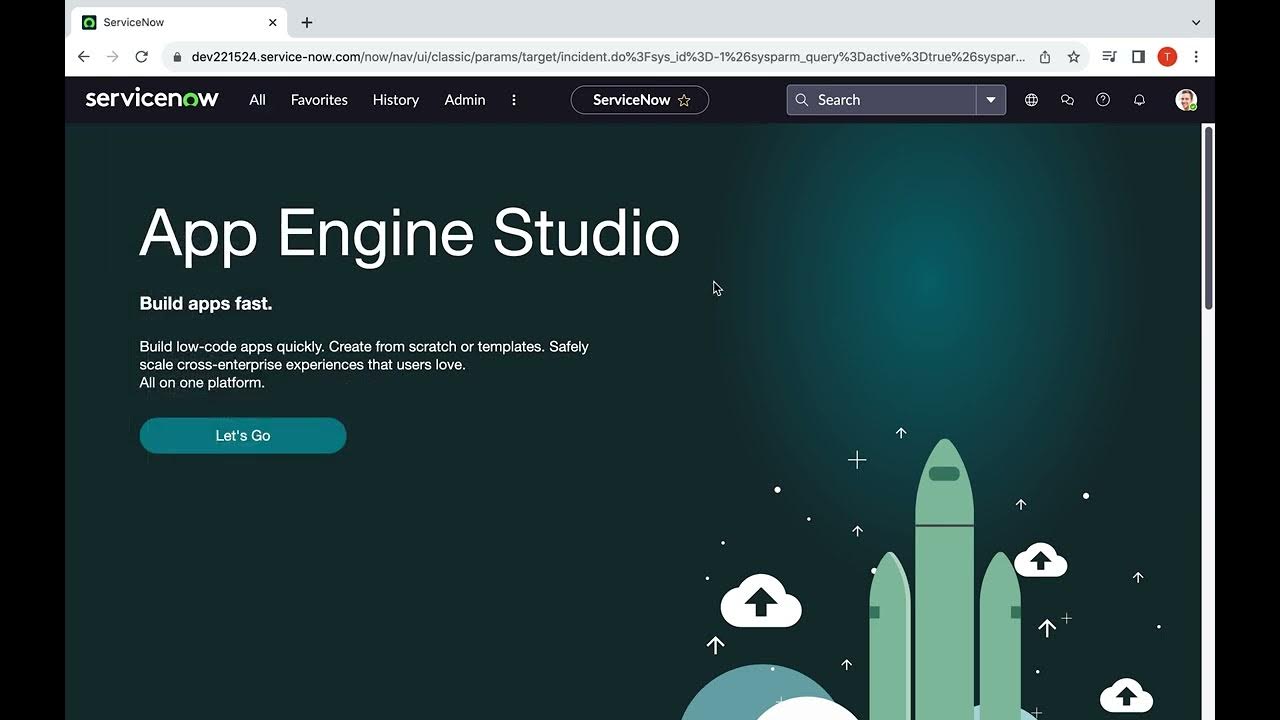Open the Admin menu

[x=465, y=100]
